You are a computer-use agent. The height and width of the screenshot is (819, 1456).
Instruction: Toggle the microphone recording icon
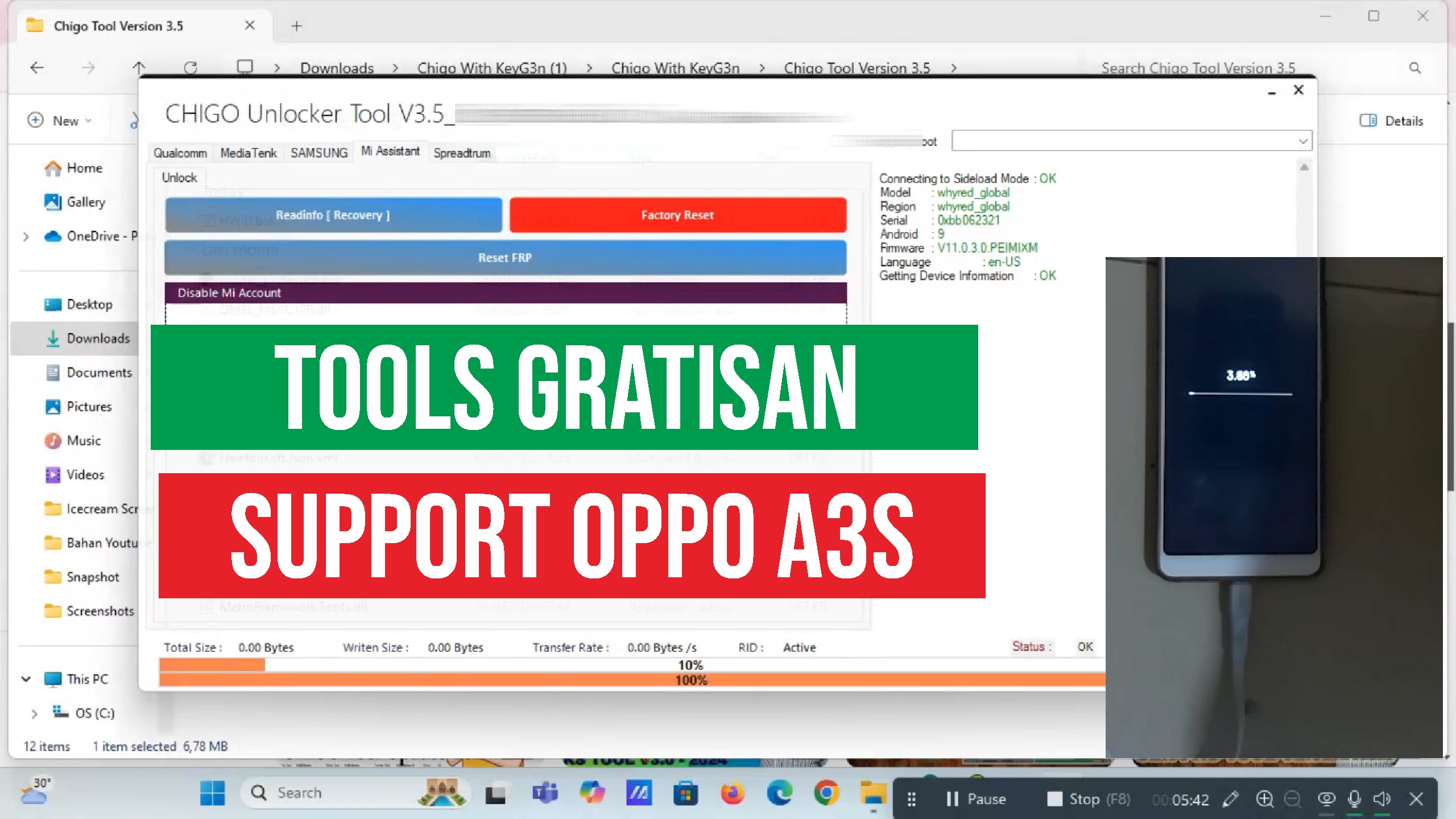(1354, 799)
